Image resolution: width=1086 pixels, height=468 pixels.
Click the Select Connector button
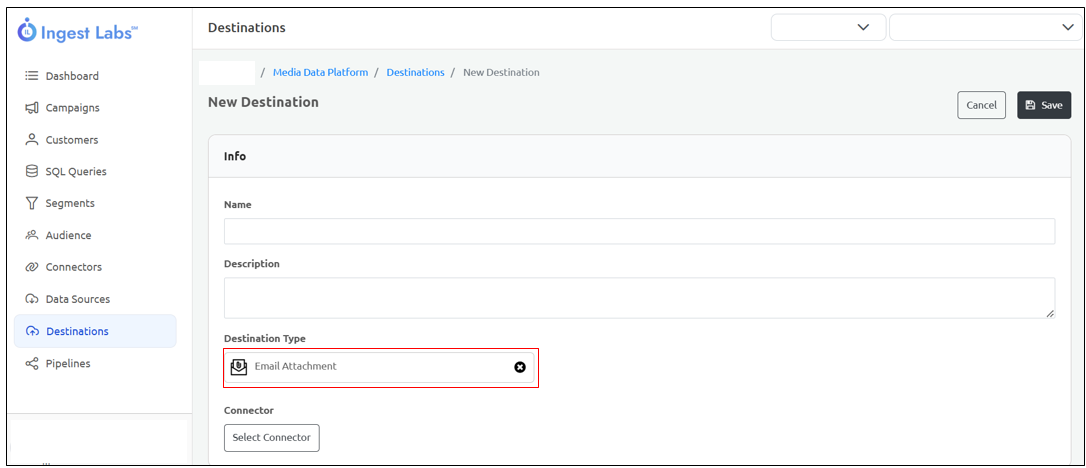point(272,438)
